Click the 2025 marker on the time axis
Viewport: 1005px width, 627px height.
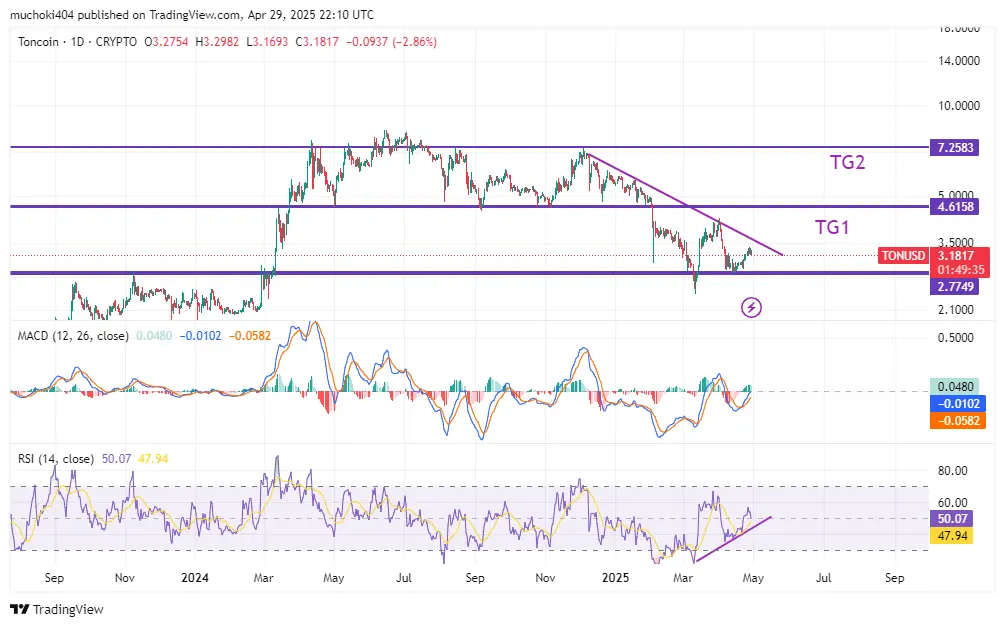click(x=616, y=578)
